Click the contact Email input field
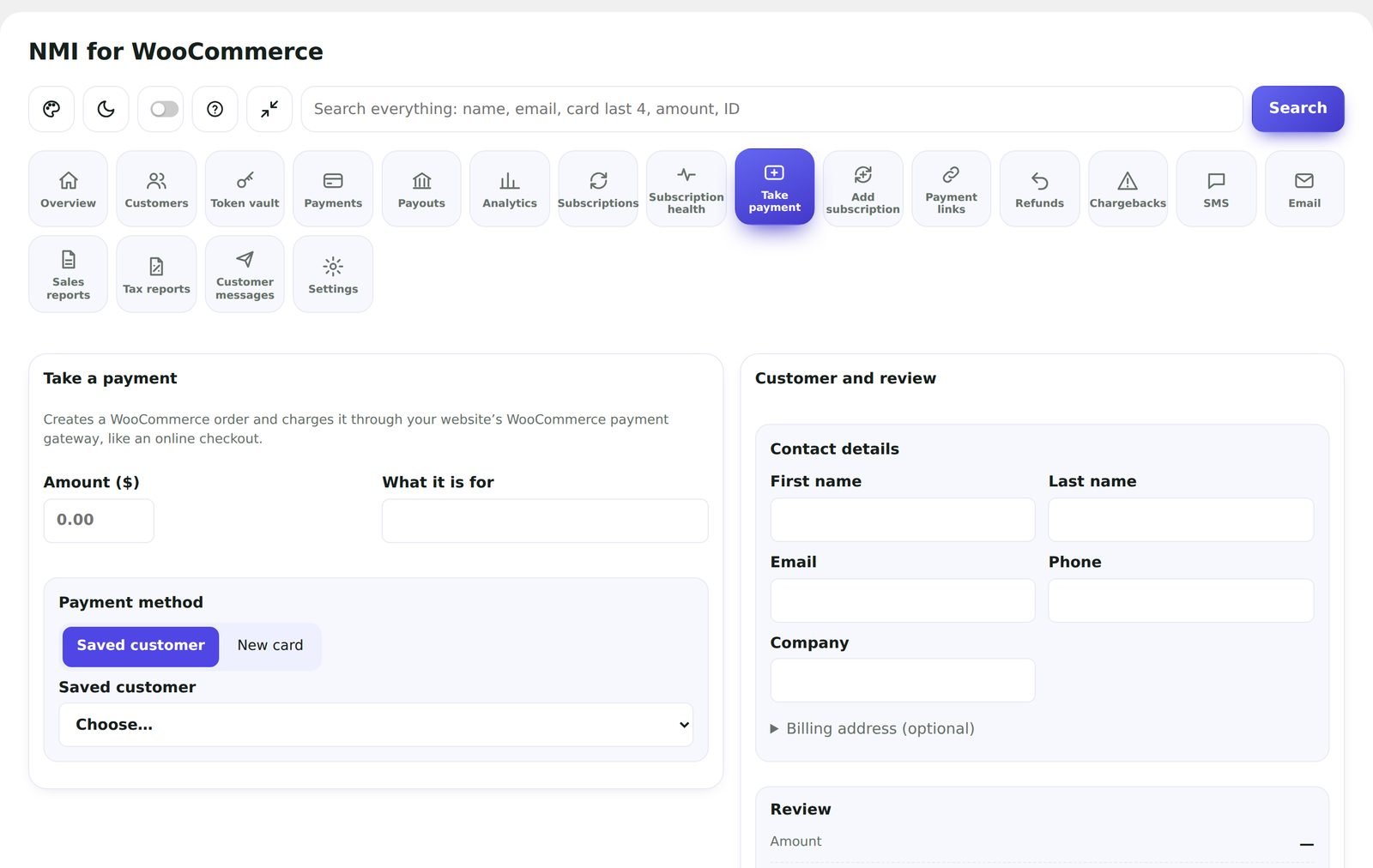This screenshot has width=1373, height=868. click(x=903, y=600)
